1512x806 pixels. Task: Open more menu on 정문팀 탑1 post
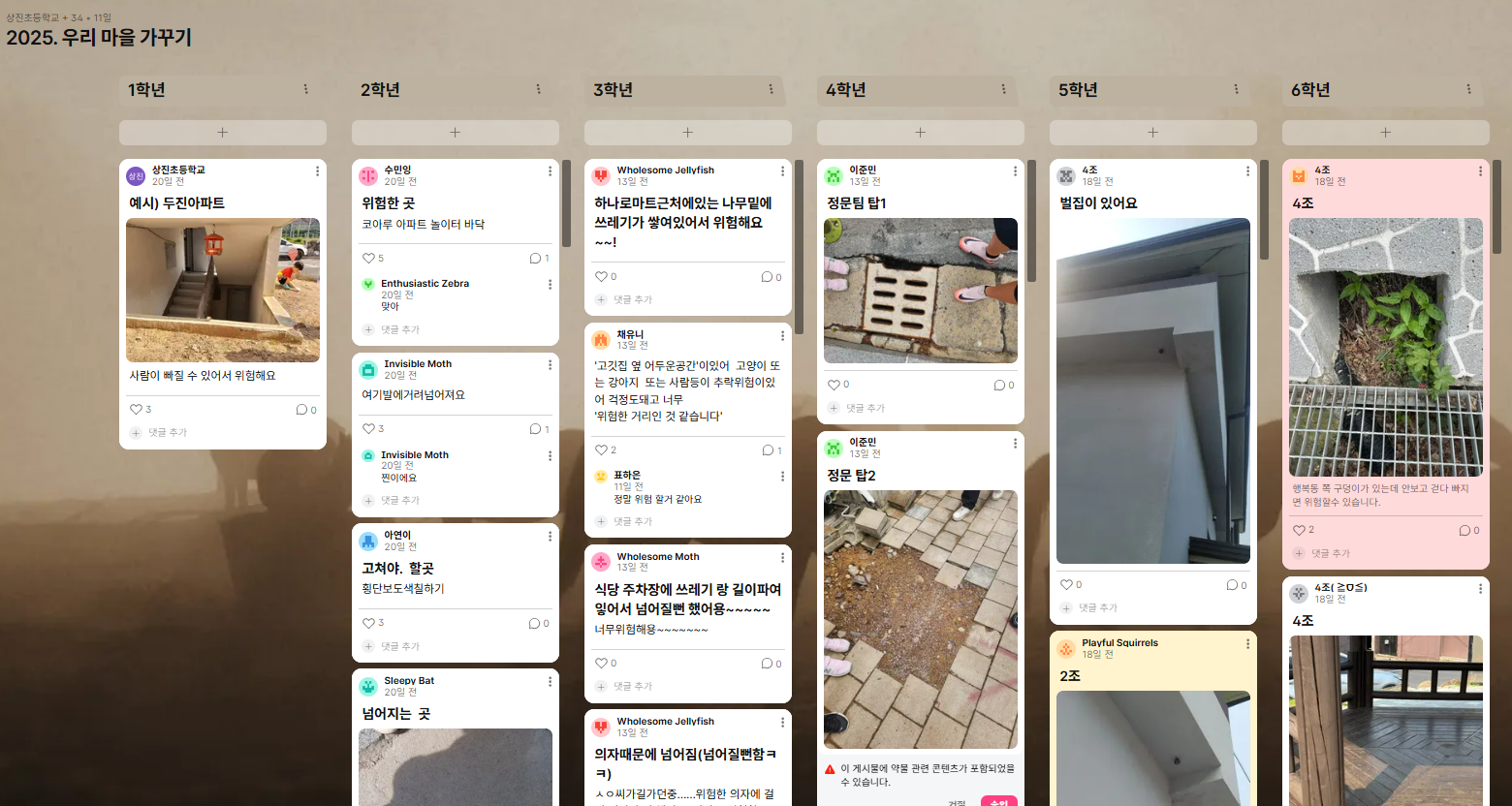(1015, 171)
